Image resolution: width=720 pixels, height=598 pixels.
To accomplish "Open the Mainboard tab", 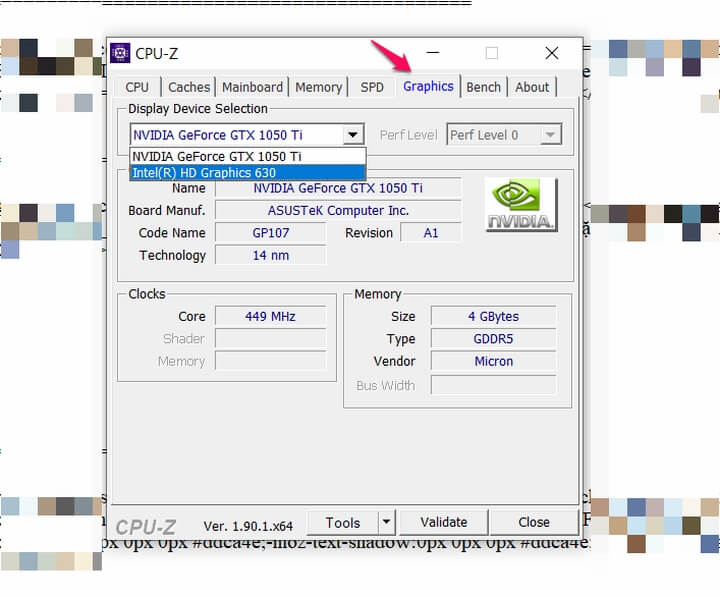I will [252, 87].
